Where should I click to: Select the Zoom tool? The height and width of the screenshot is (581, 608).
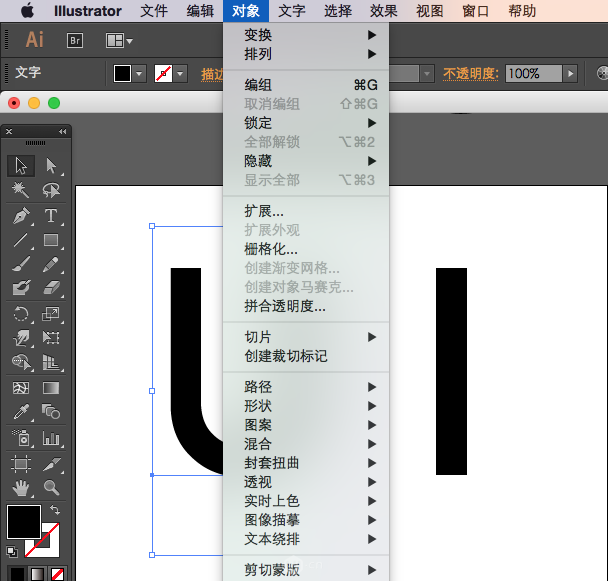point(51,488)
